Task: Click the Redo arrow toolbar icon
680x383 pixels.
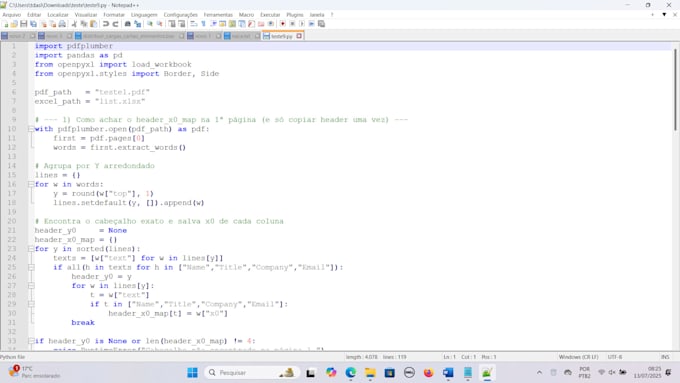Action: pyautogui.click(x=115, y=24)
